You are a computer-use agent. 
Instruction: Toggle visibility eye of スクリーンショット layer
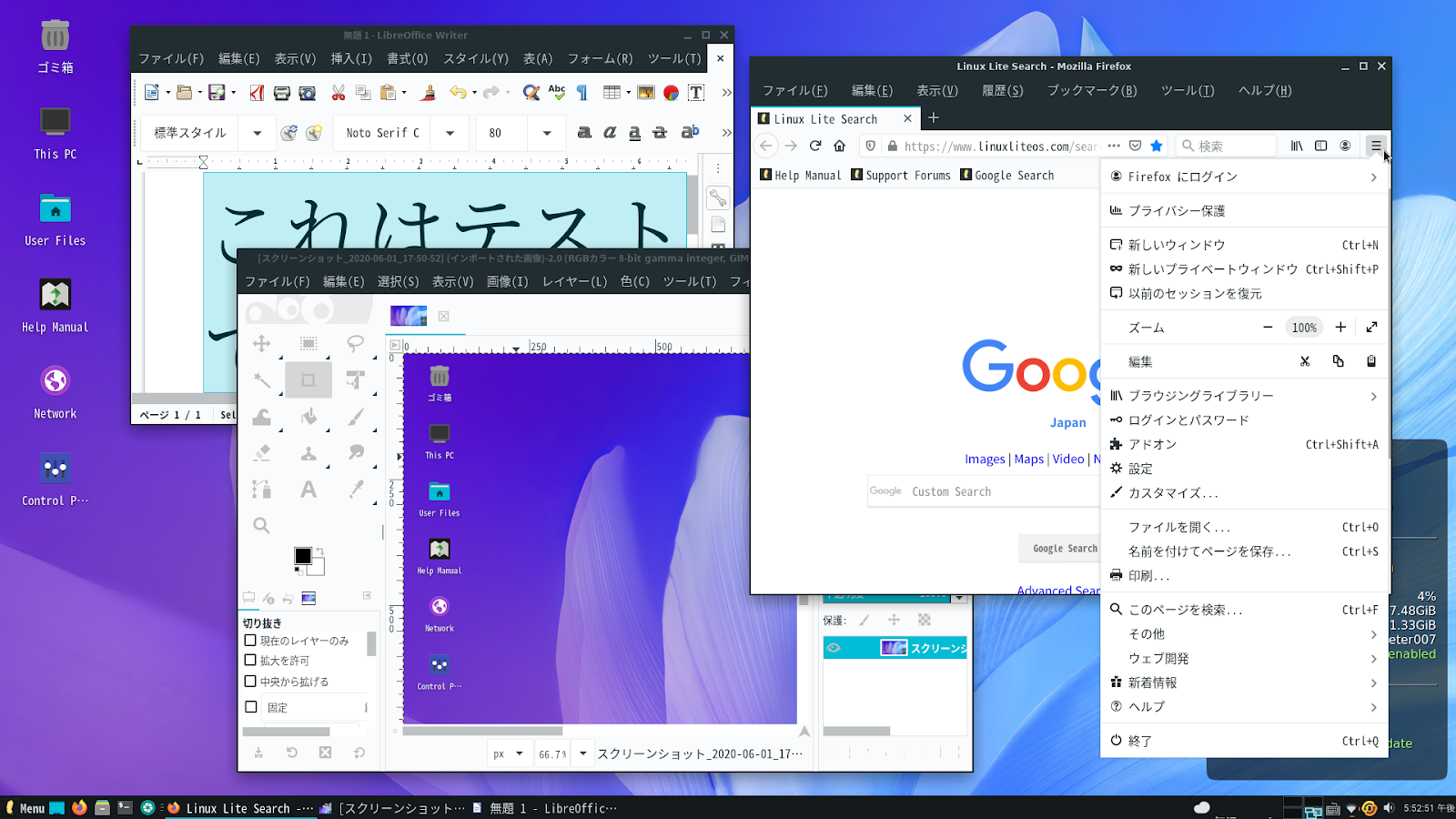tap(834, 648)
